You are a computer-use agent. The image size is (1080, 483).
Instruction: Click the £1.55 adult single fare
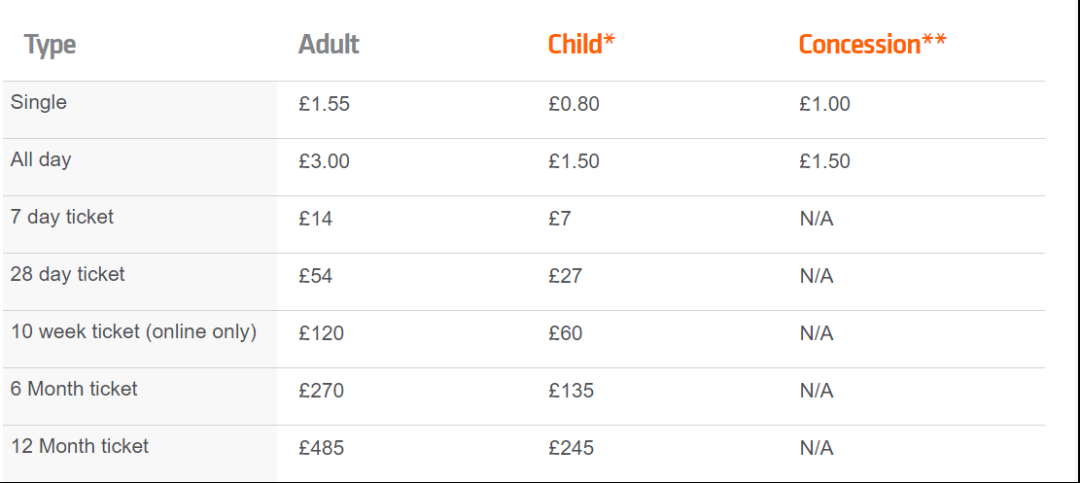pos(324,104)
